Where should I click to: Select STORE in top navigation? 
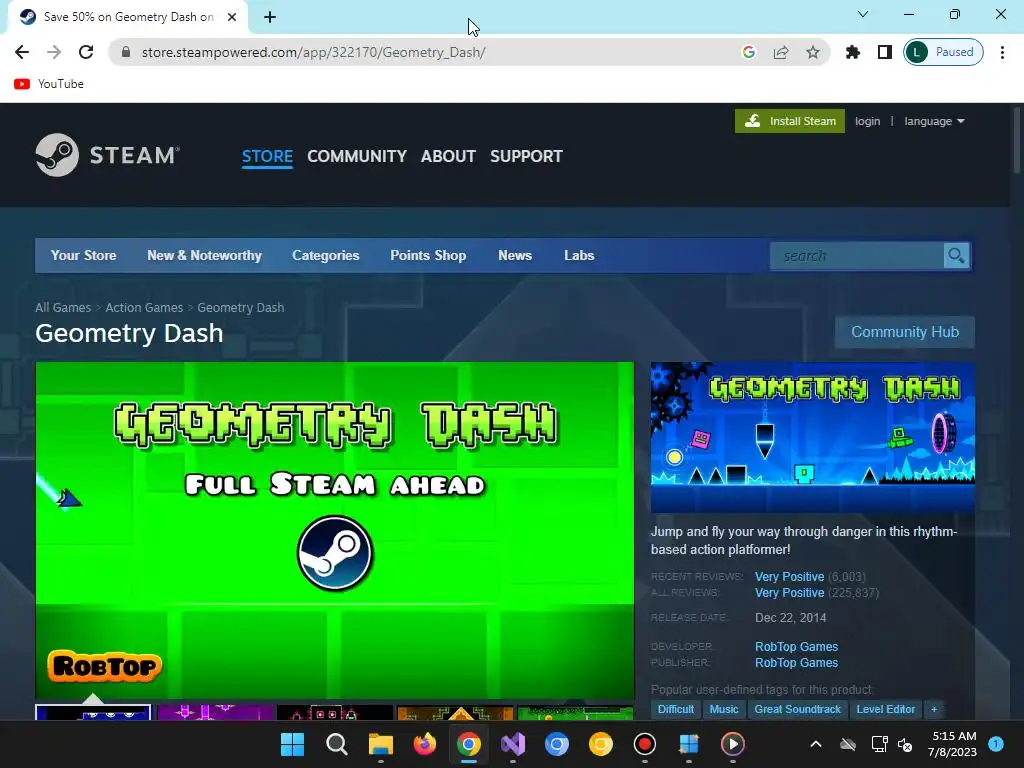point(267,156)
